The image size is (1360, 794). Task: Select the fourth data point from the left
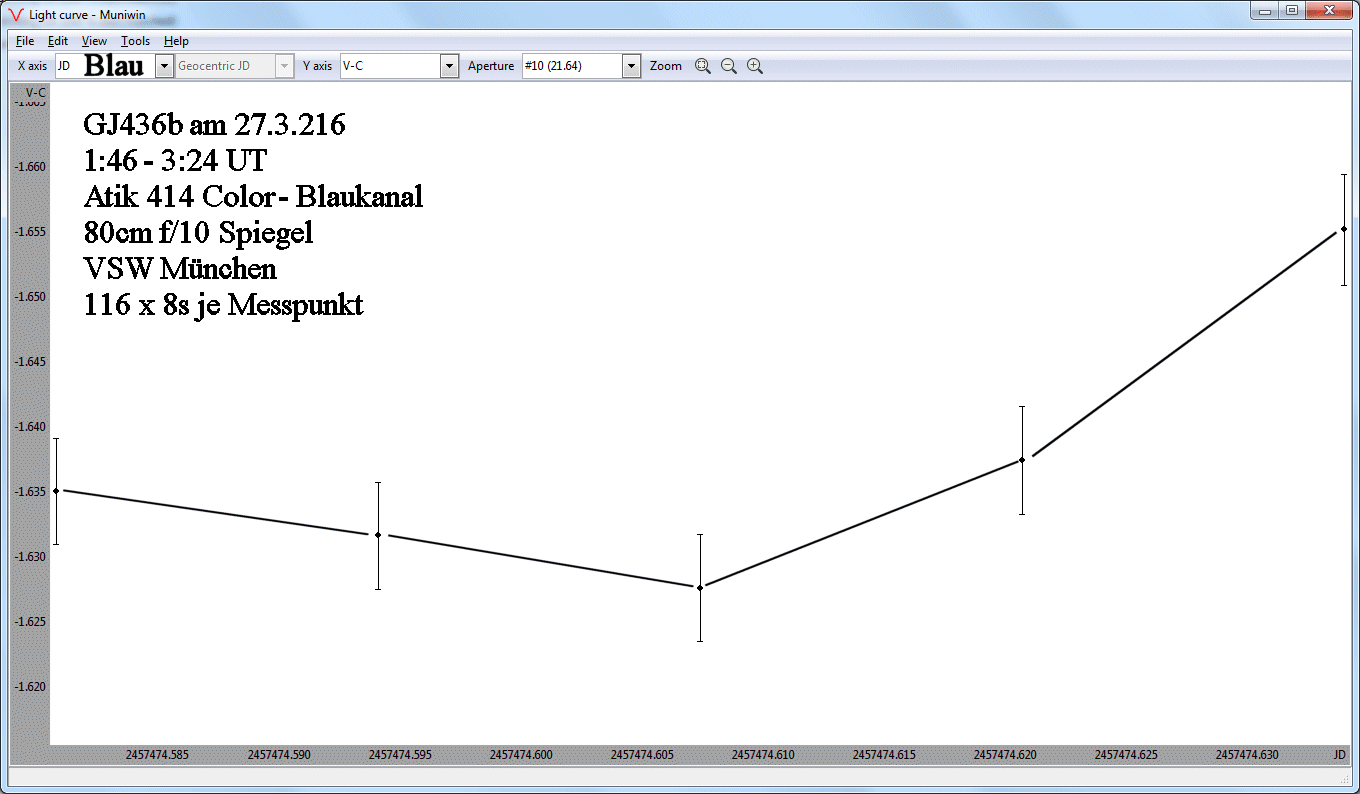click(1022, 460)
